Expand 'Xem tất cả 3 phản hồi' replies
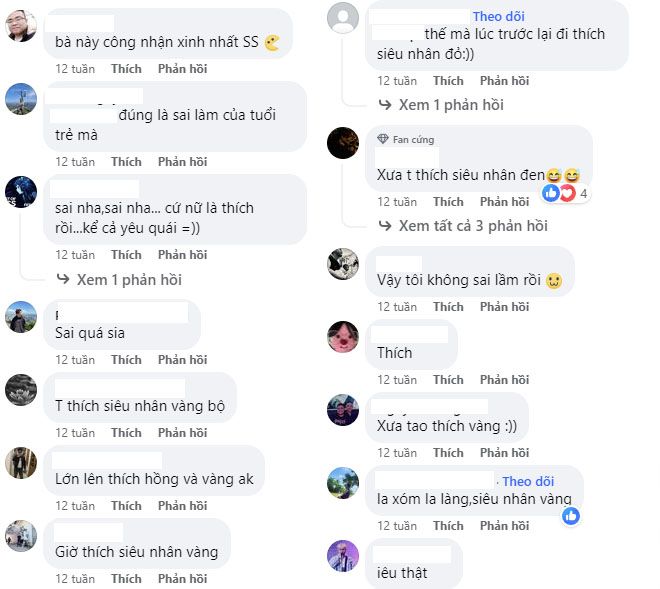The width and height of the screenshot is (660, 589). pos(473,226)
